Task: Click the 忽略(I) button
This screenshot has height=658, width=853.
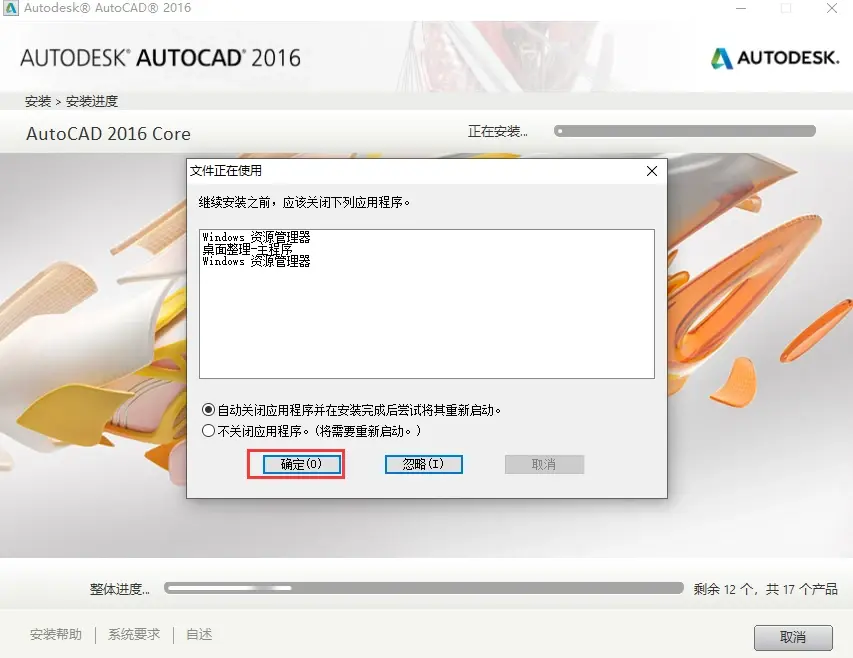Action: tap(424, 464)
